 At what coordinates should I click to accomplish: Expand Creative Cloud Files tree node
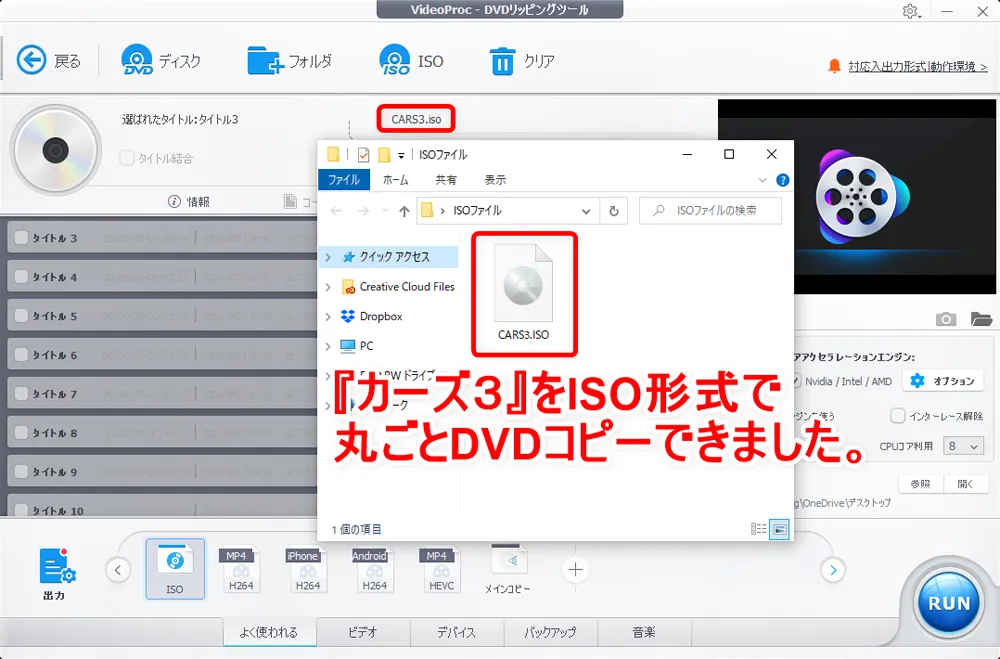[x=328, y=287]
